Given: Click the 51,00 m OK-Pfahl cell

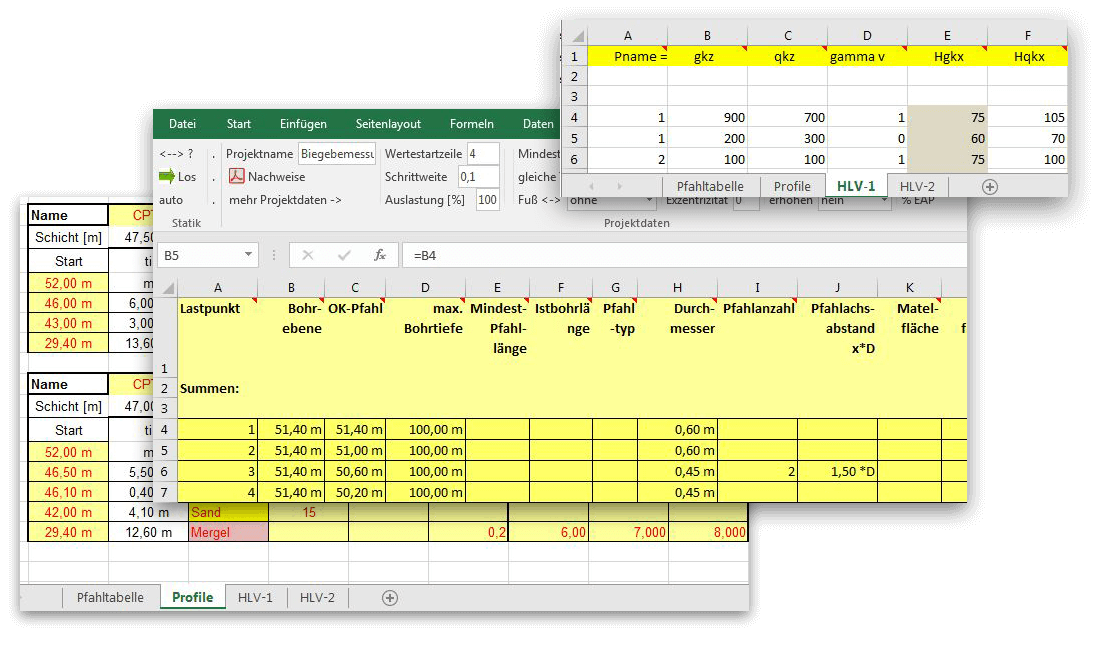Looking at the screenshot, I should click(x=355, y=450).
